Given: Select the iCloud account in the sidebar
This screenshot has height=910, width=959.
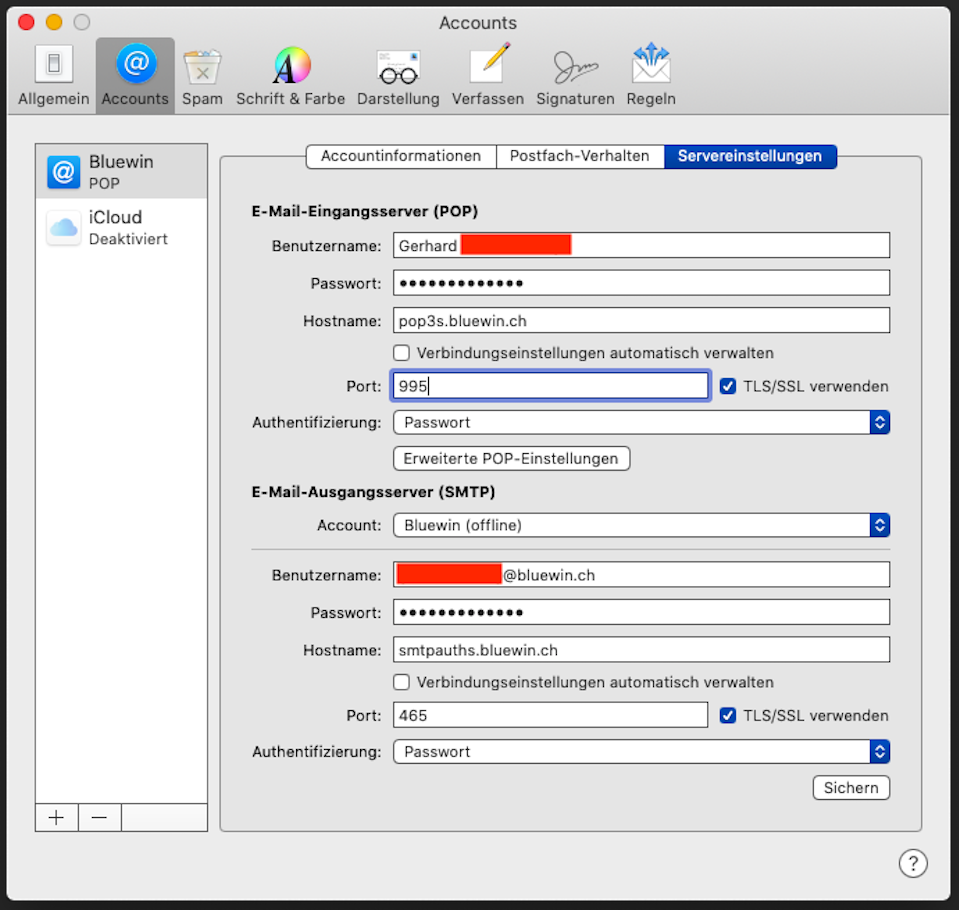Looking at the screenshot, I should pyautogui.click(x=121, y=227).
